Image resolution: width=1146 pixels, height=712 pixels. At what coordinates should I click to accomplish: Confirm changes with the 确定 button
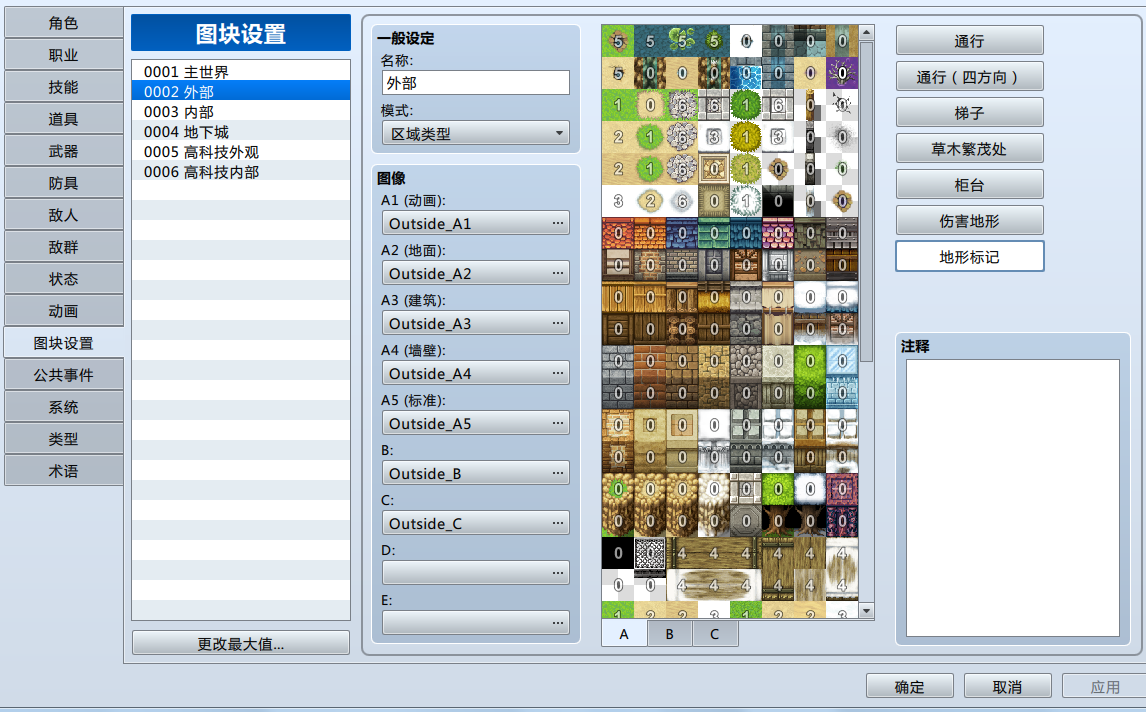tap(909, 686)
